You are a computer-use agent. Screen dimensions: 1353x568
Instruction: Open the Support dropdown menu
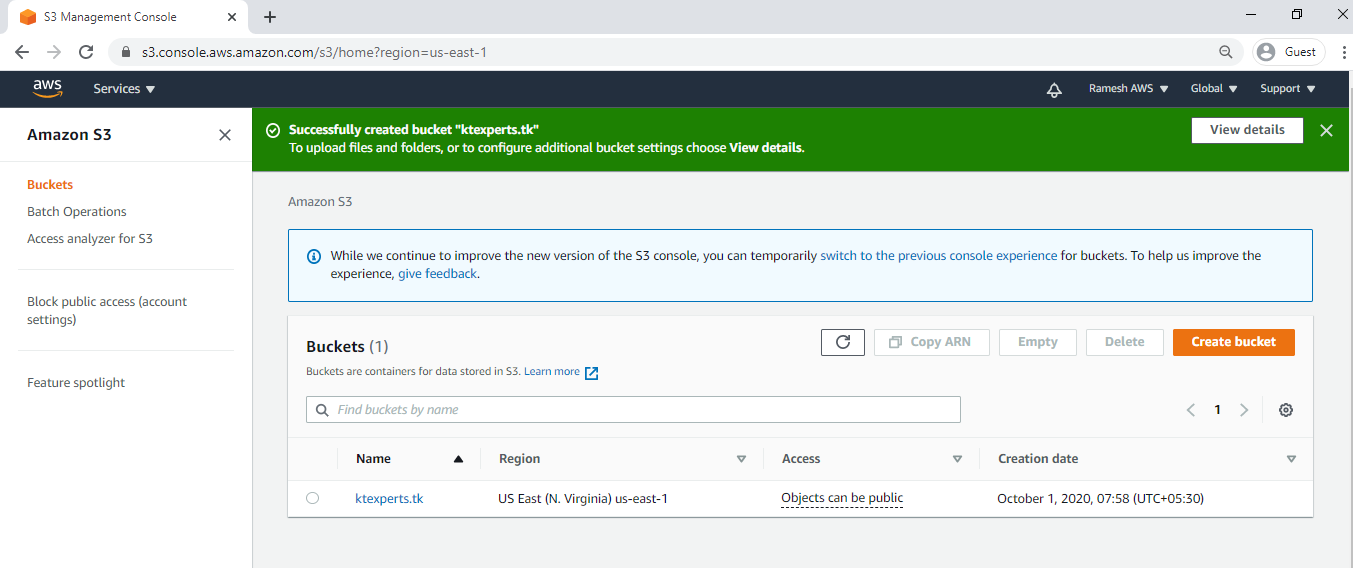[x=1288, y=89]
